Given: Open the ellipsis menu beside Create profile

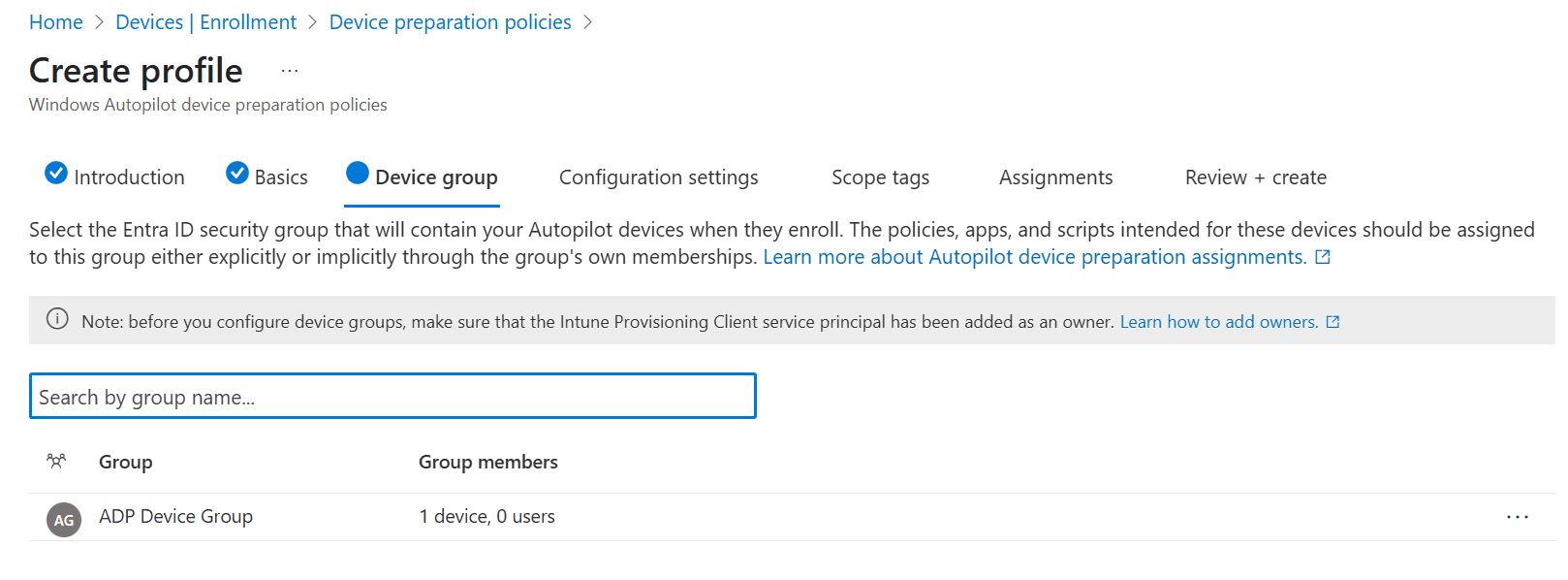Looking at the screenshot, I should (x=290, y=71).
